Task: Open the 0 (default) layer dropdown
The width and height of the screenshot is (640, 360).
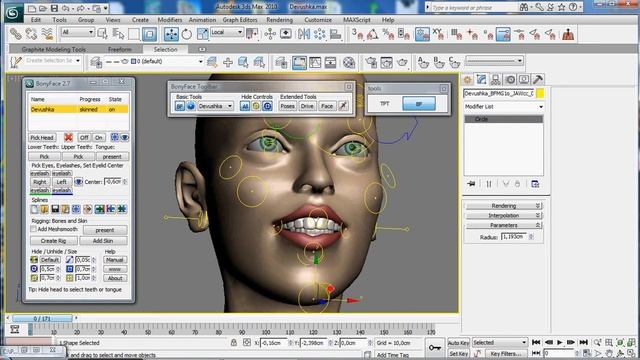Action: 167,62
